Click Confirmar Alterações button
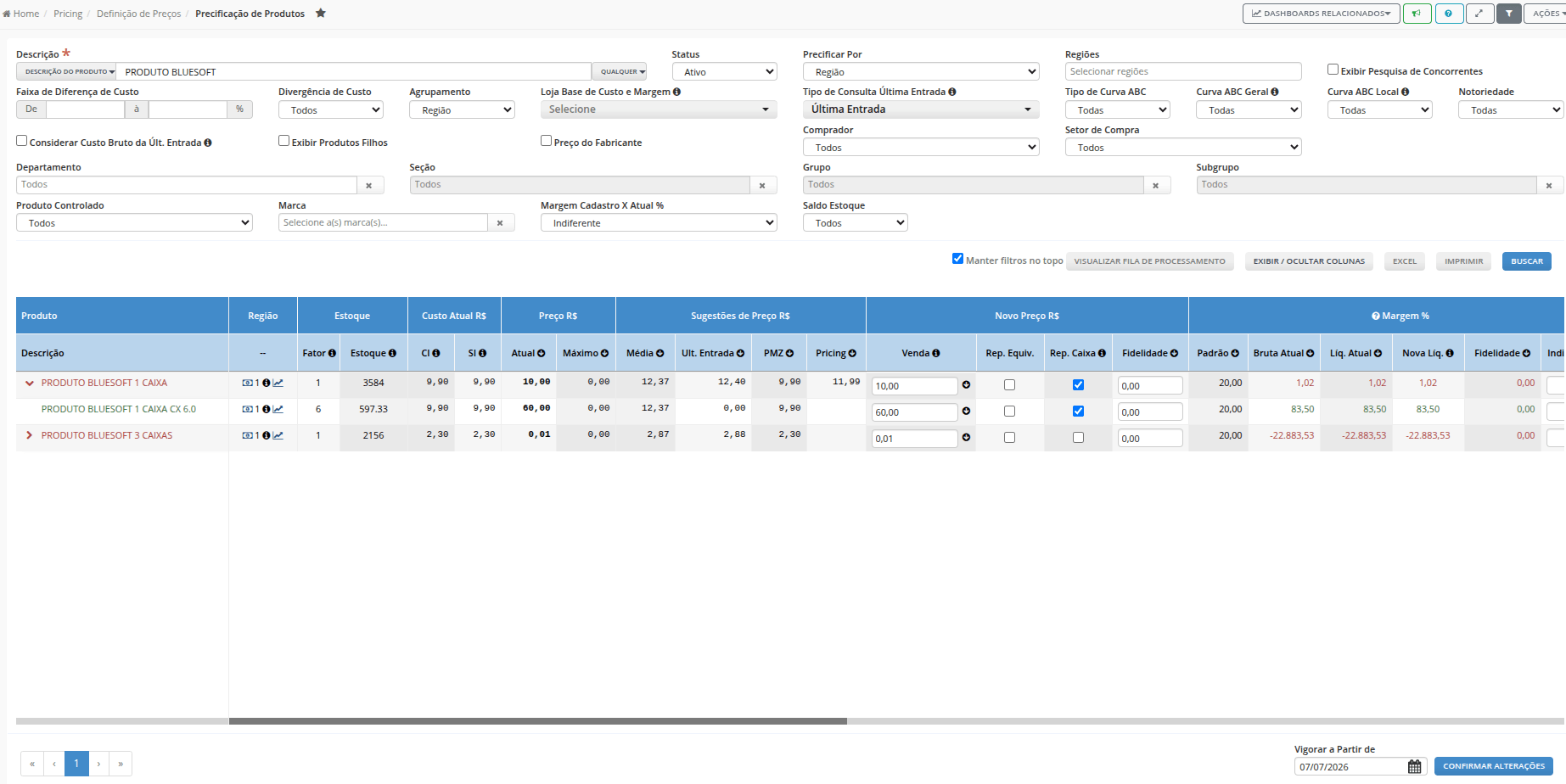The image size is (1566, 784). (1493, 766)
